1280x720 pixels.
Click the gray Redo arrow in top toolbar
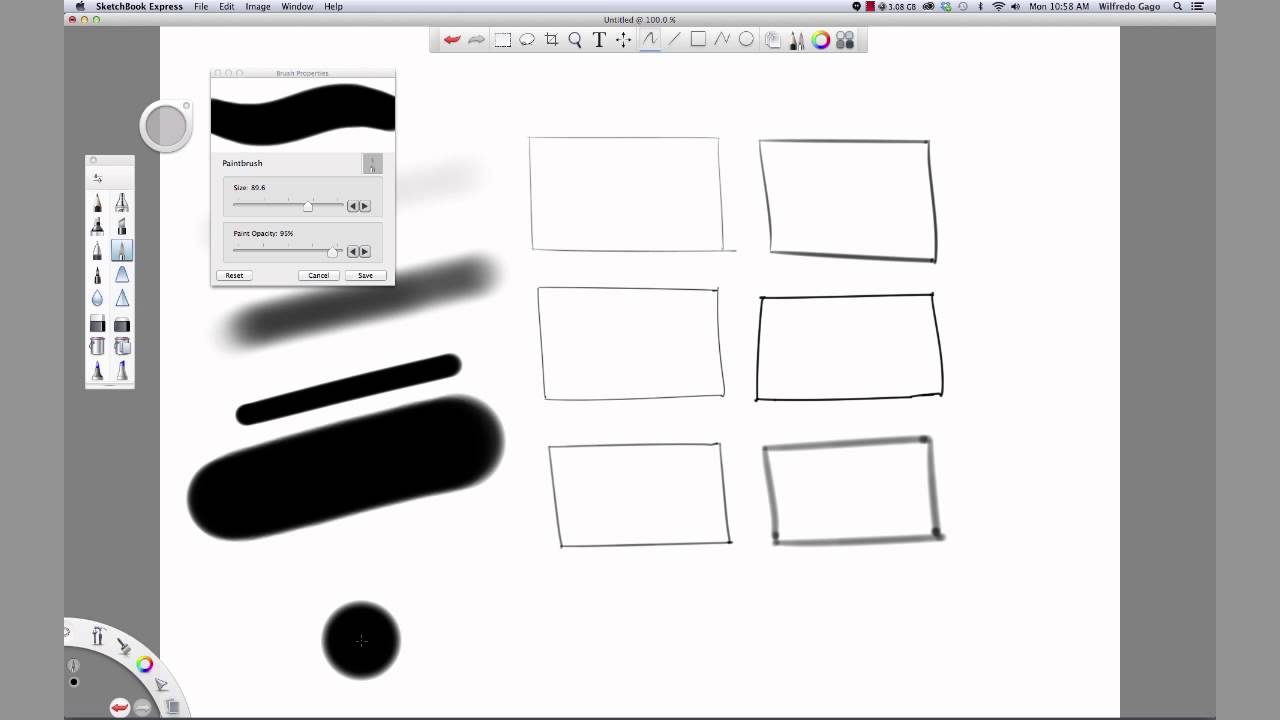pos(477,40)
